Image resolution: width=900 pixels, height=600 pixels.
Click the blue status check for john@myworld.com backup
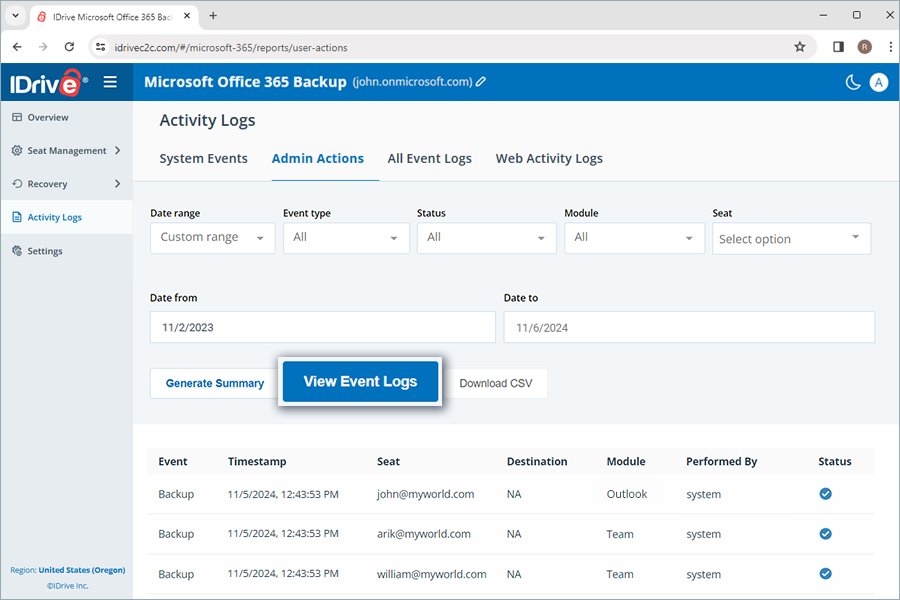(x=825, y=493)
